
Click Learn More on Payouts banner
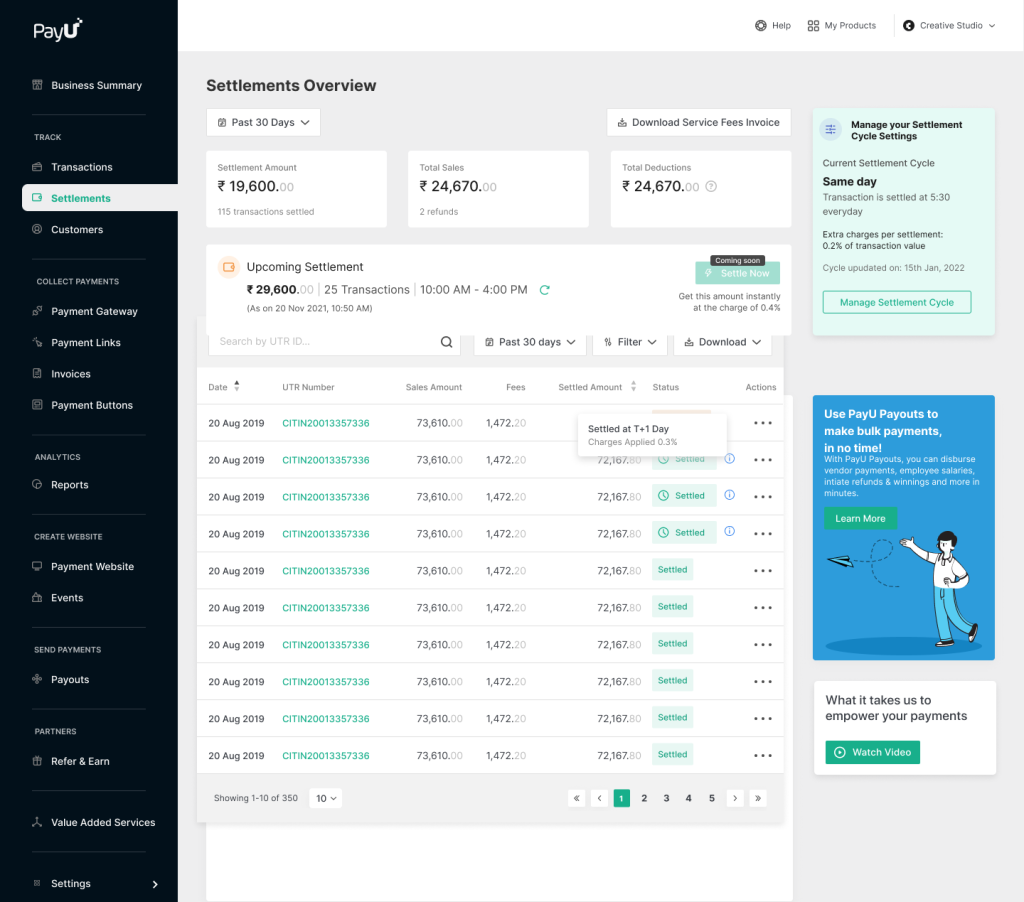coord(860,519)
